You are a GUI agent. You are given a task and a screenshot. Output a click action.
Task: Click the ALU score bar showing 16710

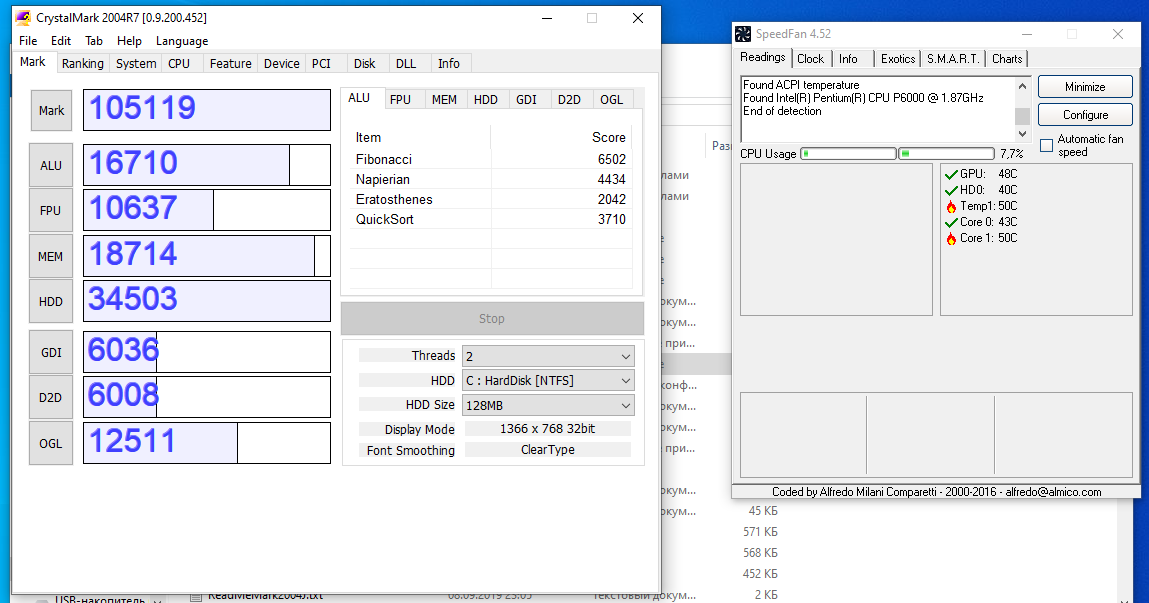(x=207, y=165)
